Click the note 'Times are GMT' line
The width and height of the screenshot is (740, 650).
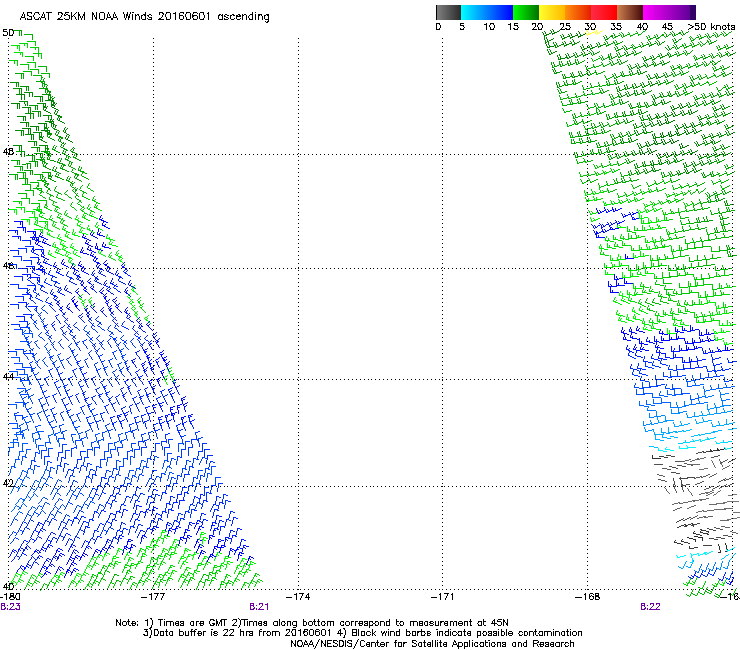click(311, 623)
